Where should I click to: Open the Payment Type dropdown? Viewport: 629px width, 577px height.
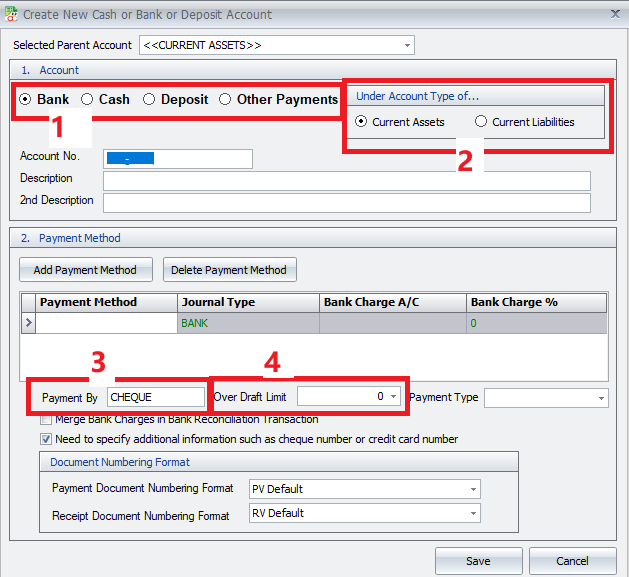600,398
